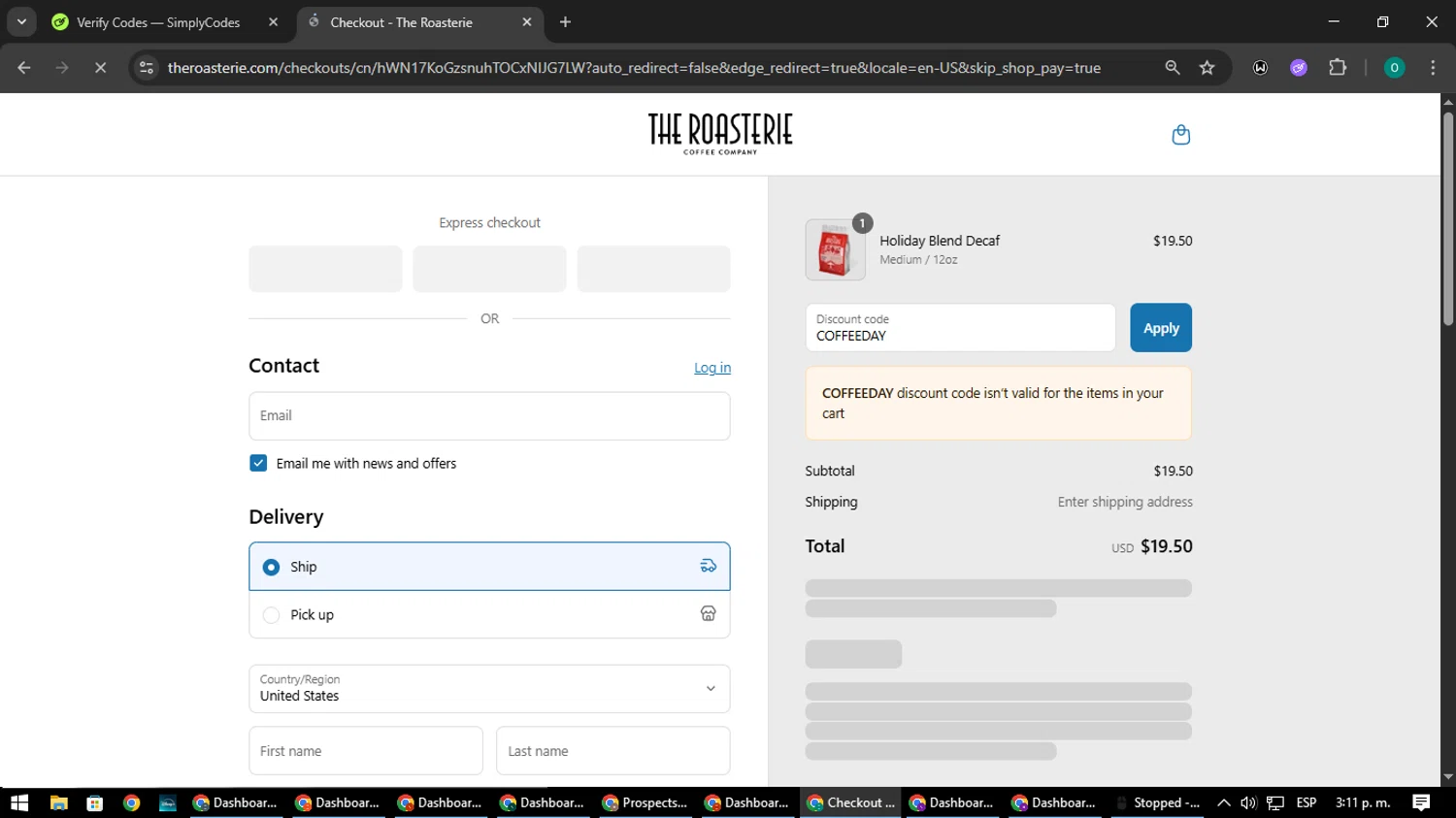Open the Prospects taskbar window
The image size is (1456, 818).
coord(645,802)
